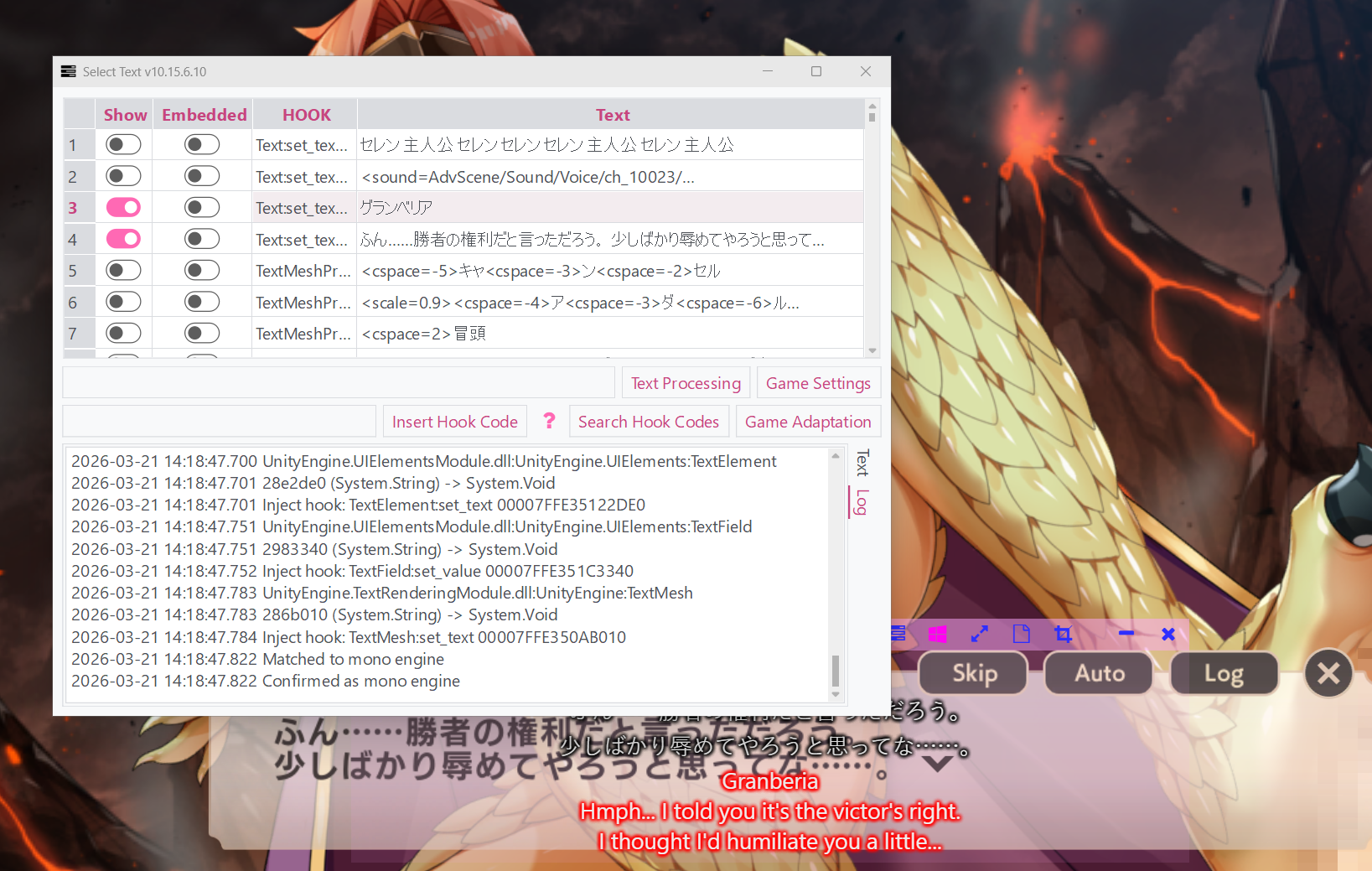Switch to the vertical Text tab
The width and height of the screenshot is (1372, 871).
tap(862, 463)
